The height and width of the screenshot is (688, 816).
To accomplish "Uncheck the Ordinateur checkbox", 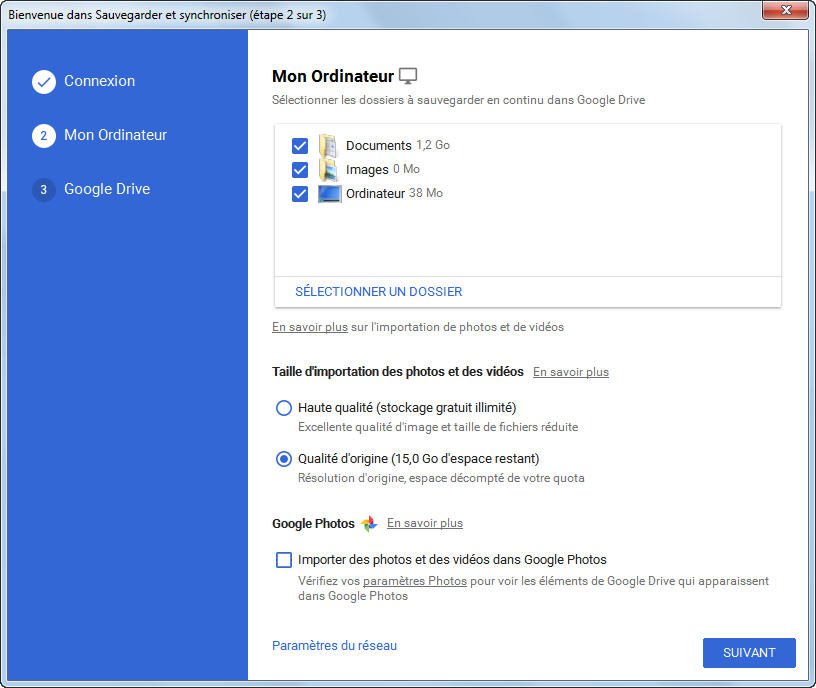I will pos(300,194).
